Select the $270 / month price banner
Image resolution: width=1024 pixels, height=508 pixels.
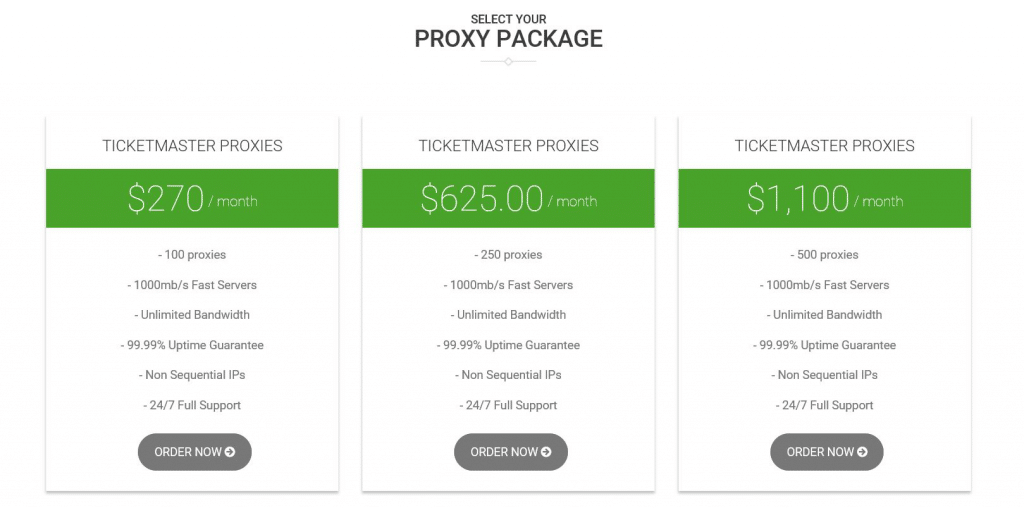click(x=192, y=198)
